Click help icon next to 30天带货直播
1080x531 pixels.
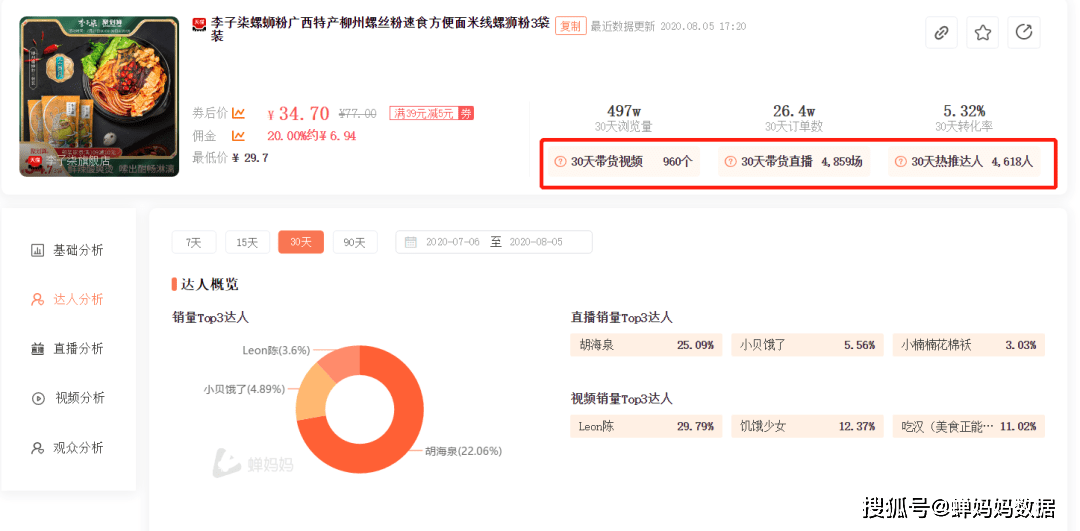click(x=730, y=161)
